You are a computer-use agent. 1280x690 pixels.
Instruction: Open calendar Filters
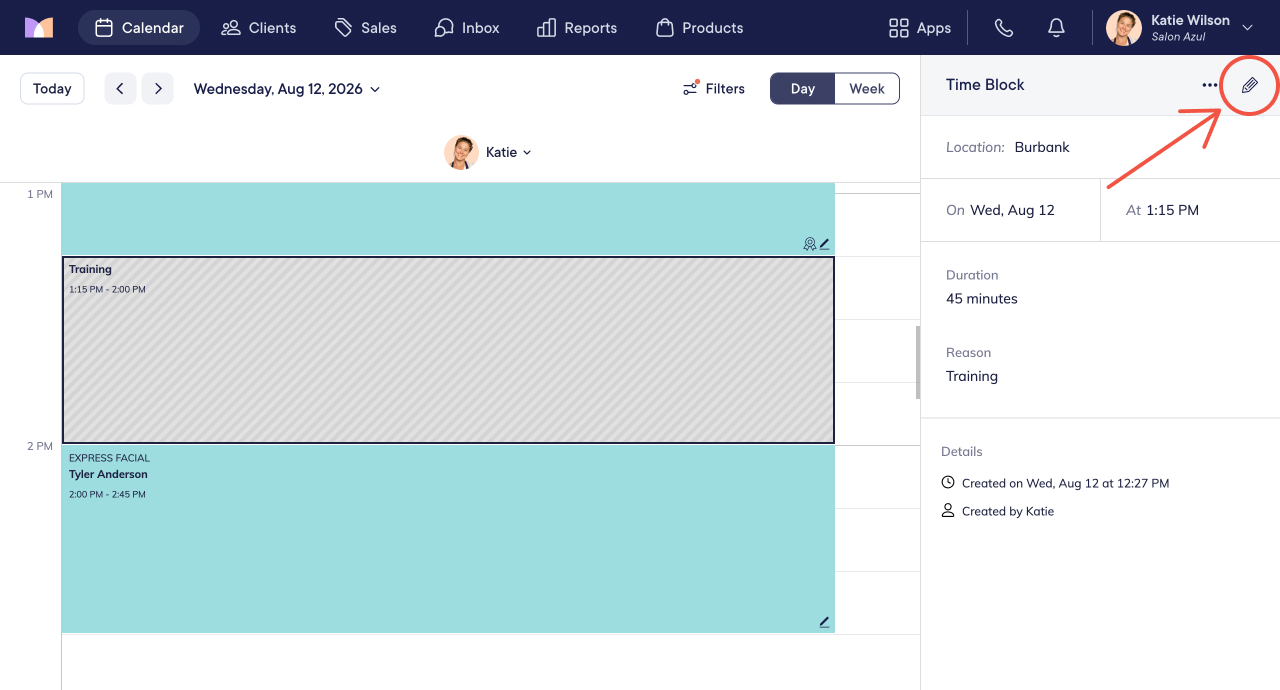click(714, 88)
